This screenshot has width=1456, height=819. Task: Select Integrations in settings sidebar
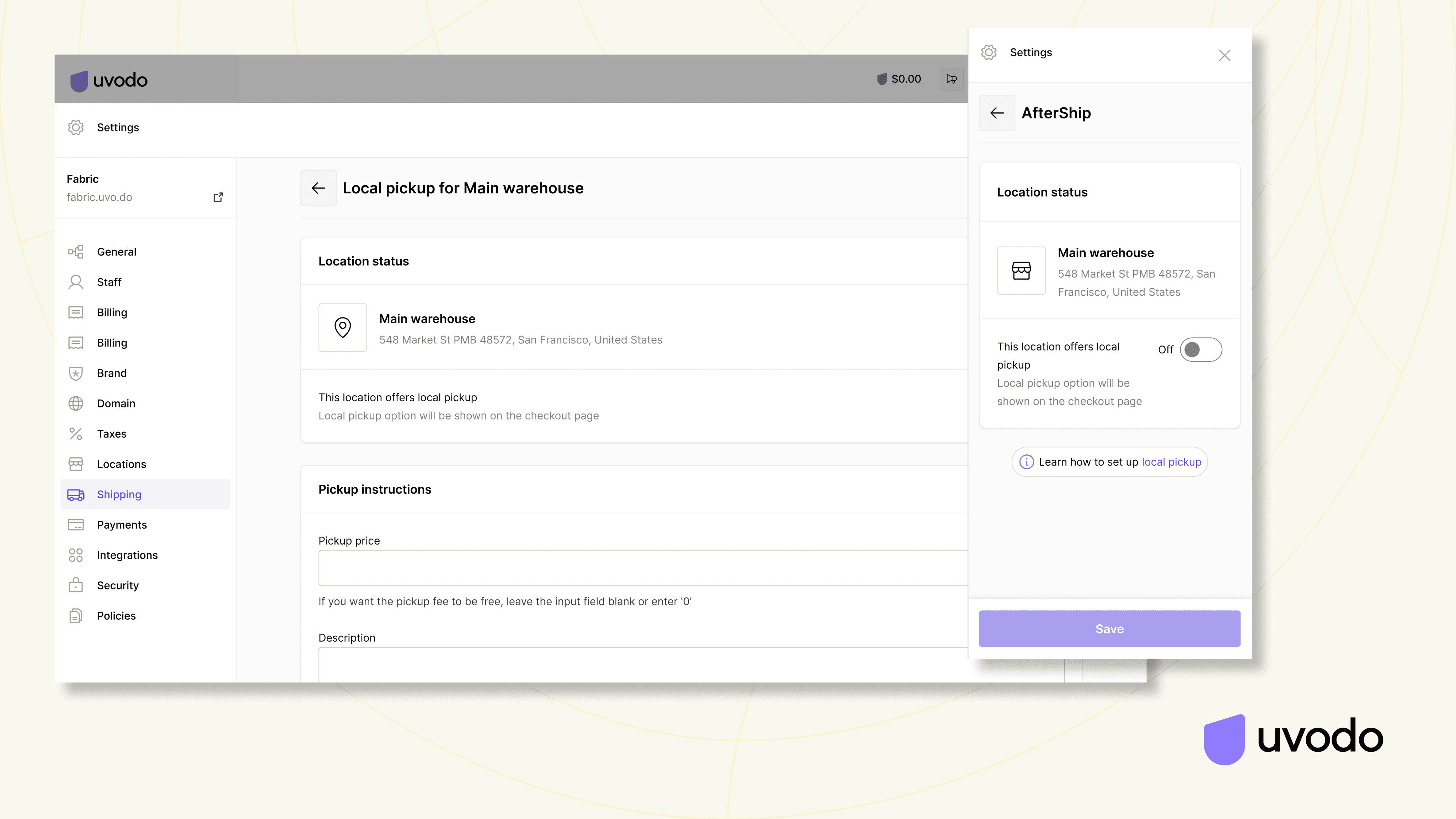click(x=127, y=555)
